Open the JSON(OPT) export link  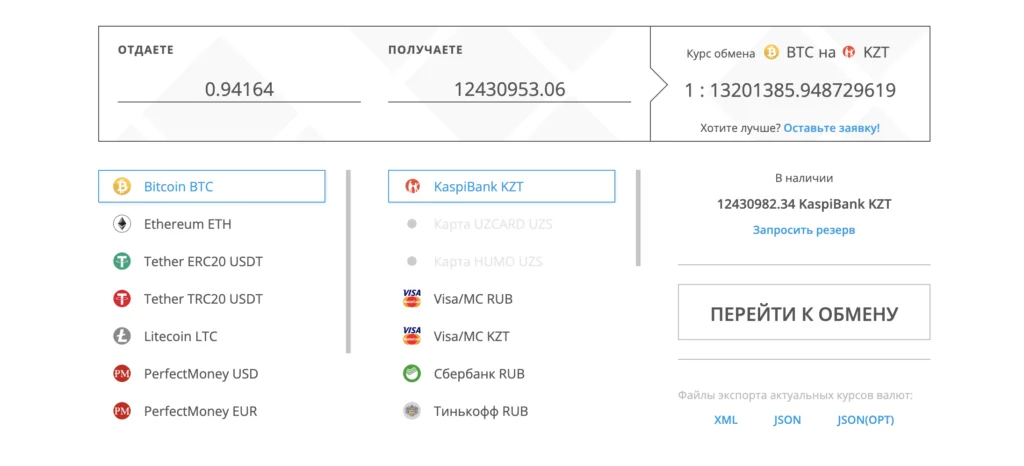click(865, 420)
